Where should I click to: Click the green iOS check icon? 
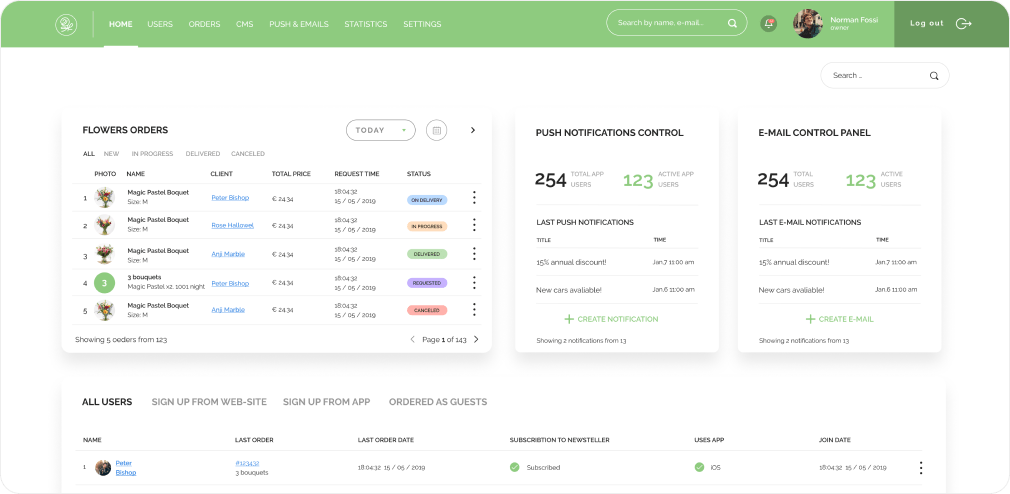point(699,467)
